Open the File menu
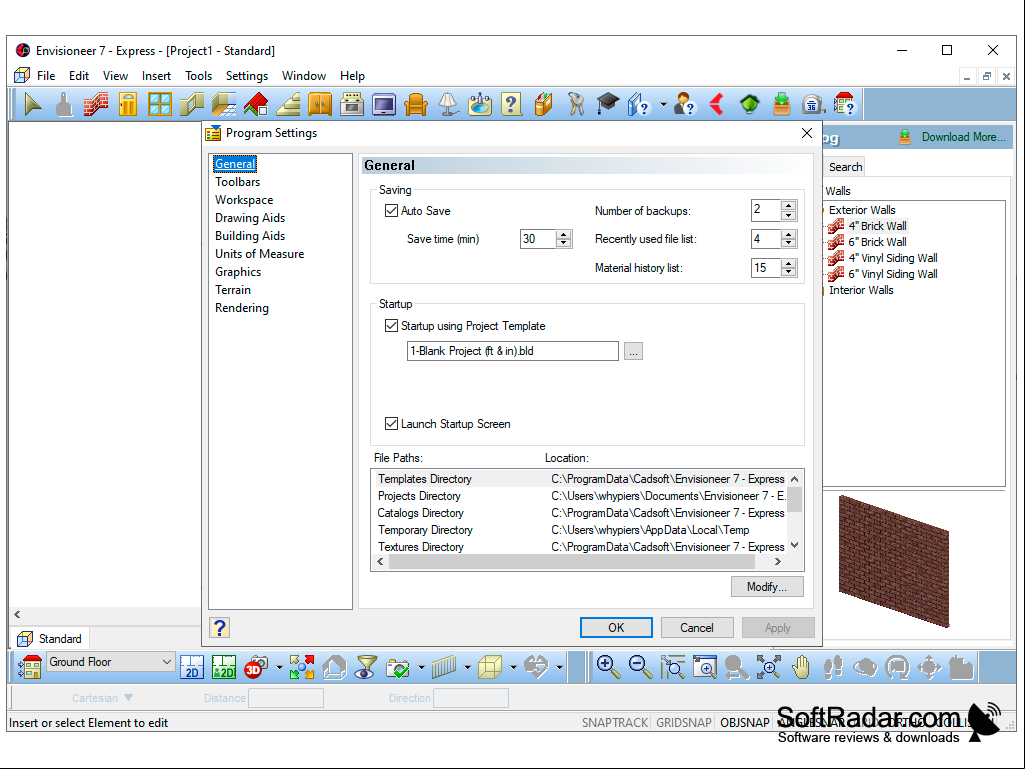This screenshot has height=769, width=1025. (46, 76)
